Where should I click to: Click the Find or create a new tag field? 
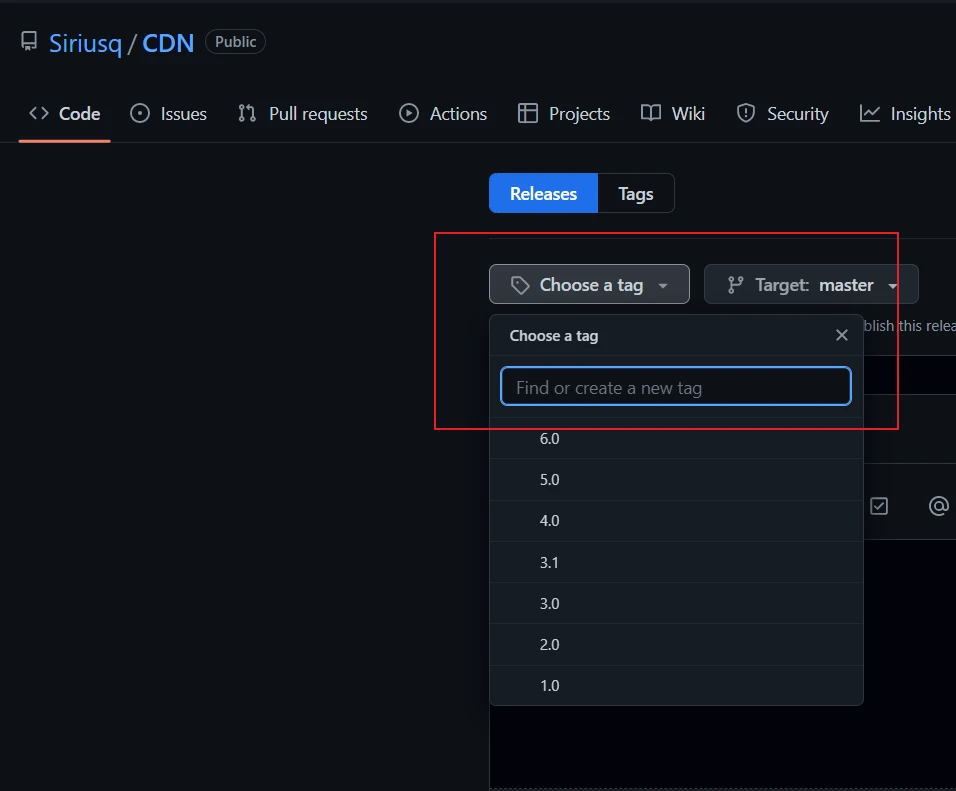(x=676, y=387)
